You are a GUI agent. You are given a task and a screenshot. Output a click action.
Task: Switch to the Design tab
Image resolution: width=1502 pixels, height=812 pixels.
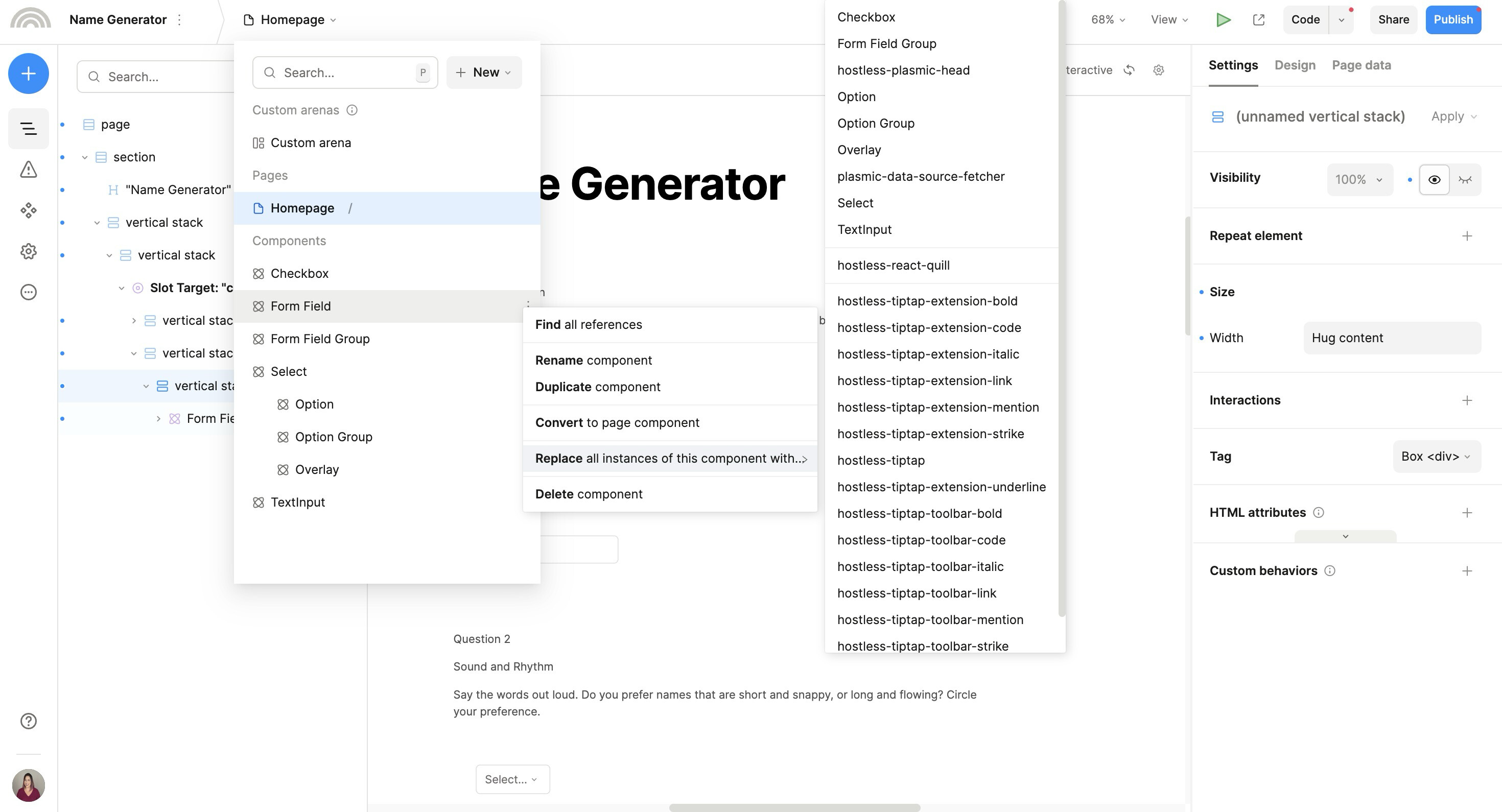pos(1295,65)
